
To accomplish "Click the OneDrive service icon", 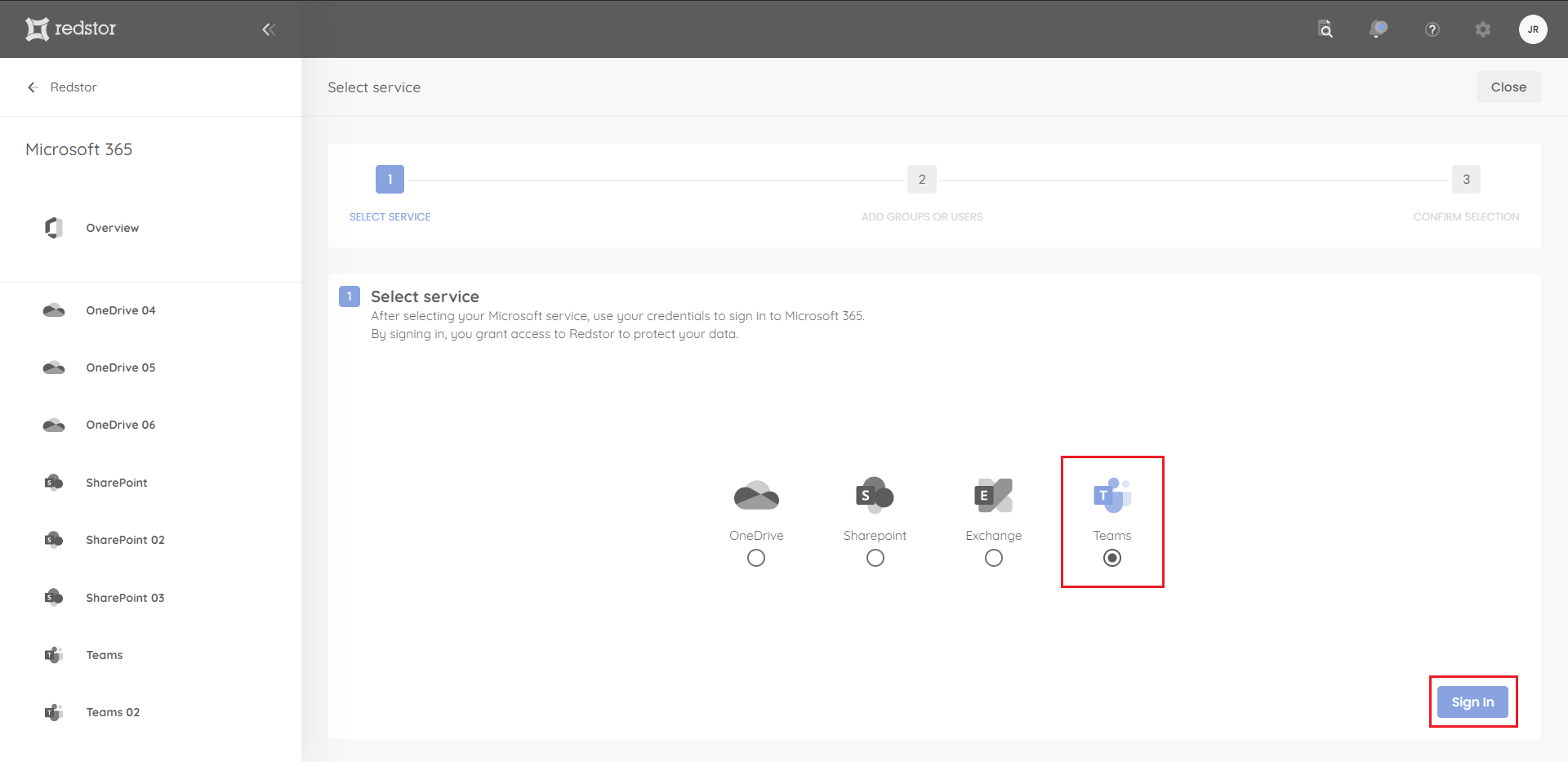I will [756, 495].
